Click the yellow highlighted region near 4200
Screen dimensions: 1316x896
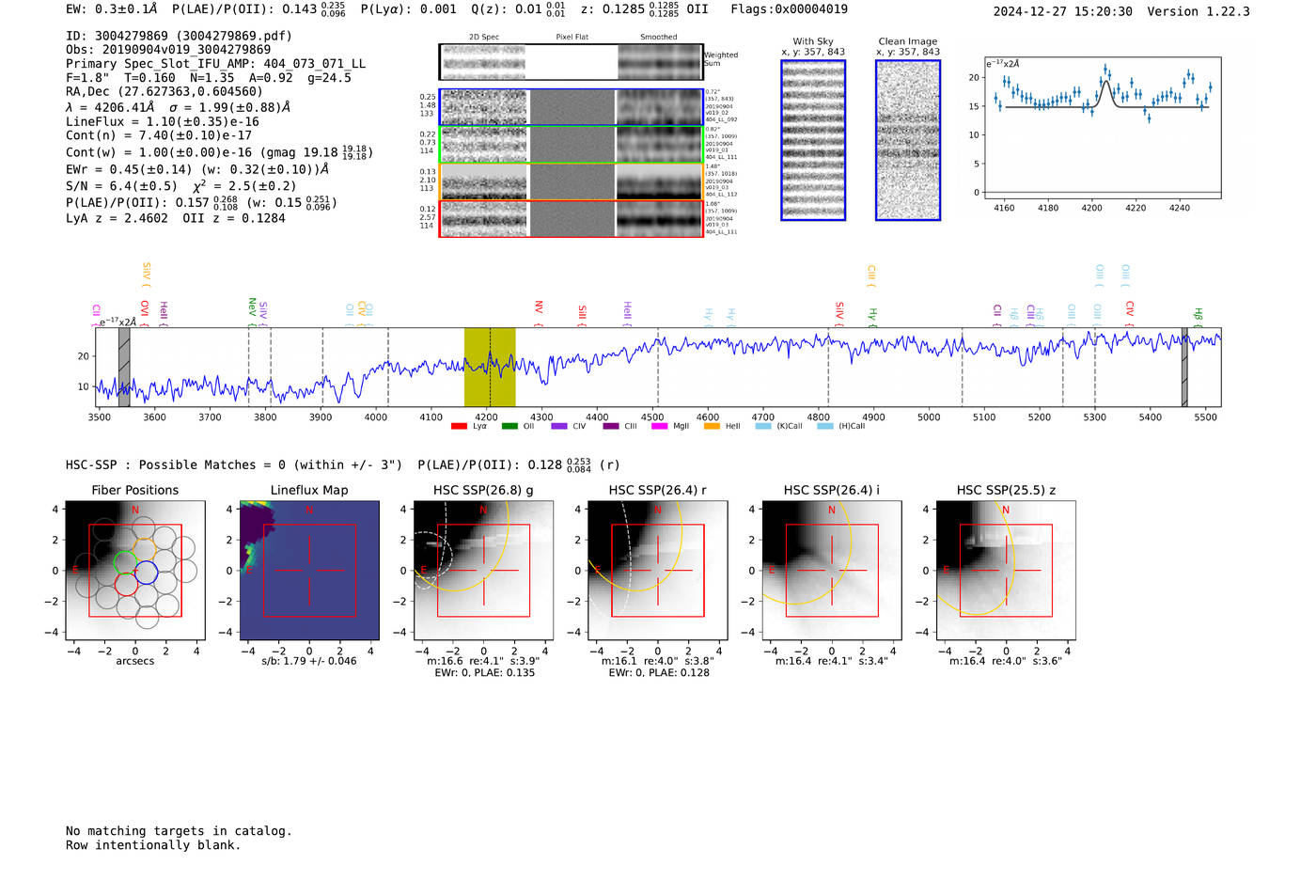490,368
